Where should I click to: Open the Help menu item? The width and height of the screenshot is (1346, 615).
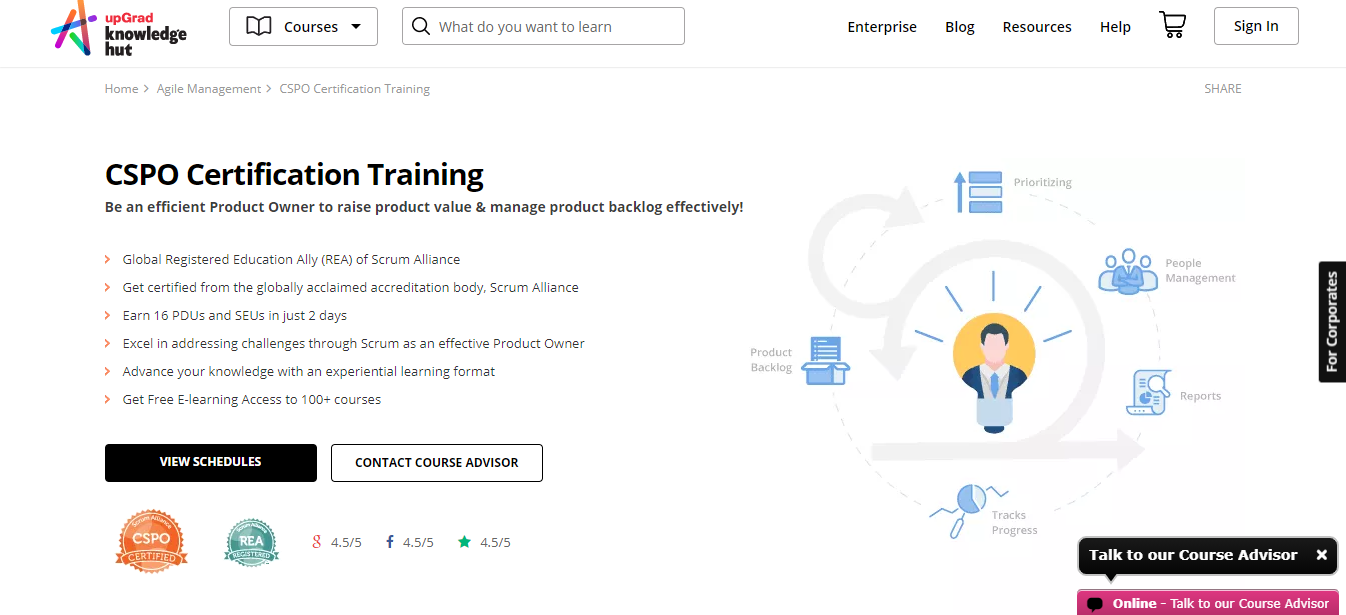coord(1115,27)
